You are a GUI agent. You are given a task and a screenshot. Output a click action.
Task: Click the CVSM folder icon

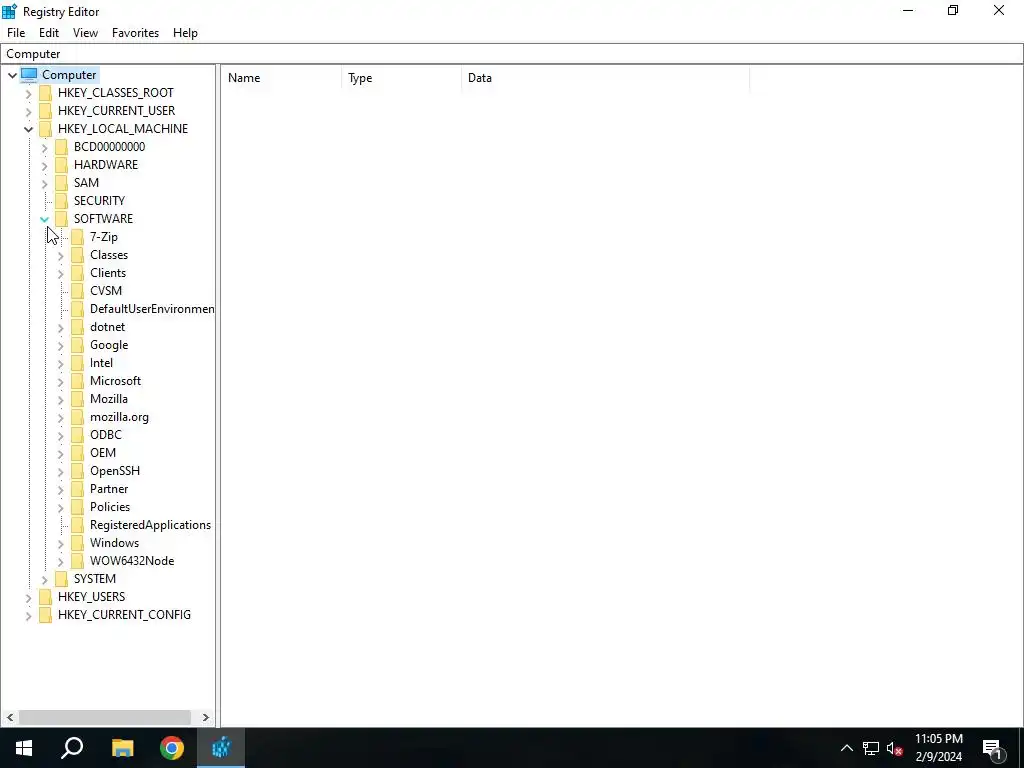coord(78,291)
